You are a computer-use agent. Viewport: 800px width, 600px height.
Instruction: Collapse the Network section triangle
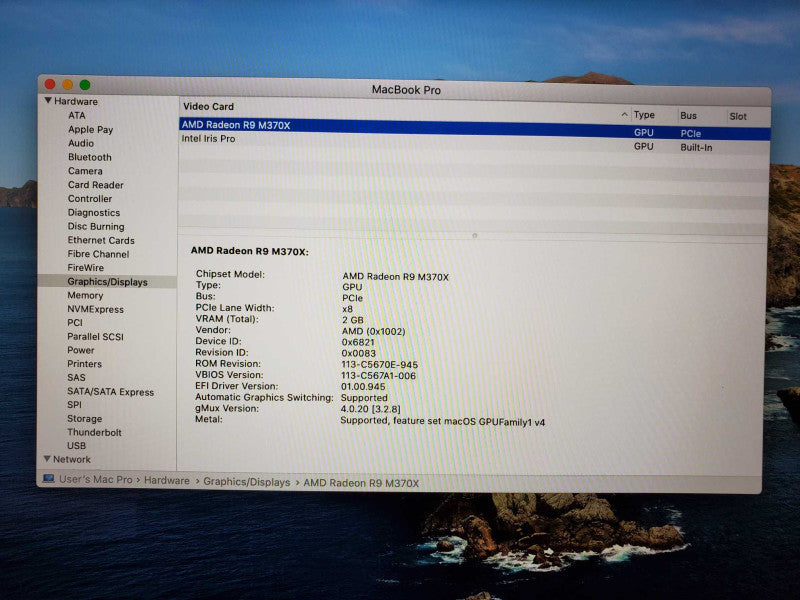click(x=47, y=459)
